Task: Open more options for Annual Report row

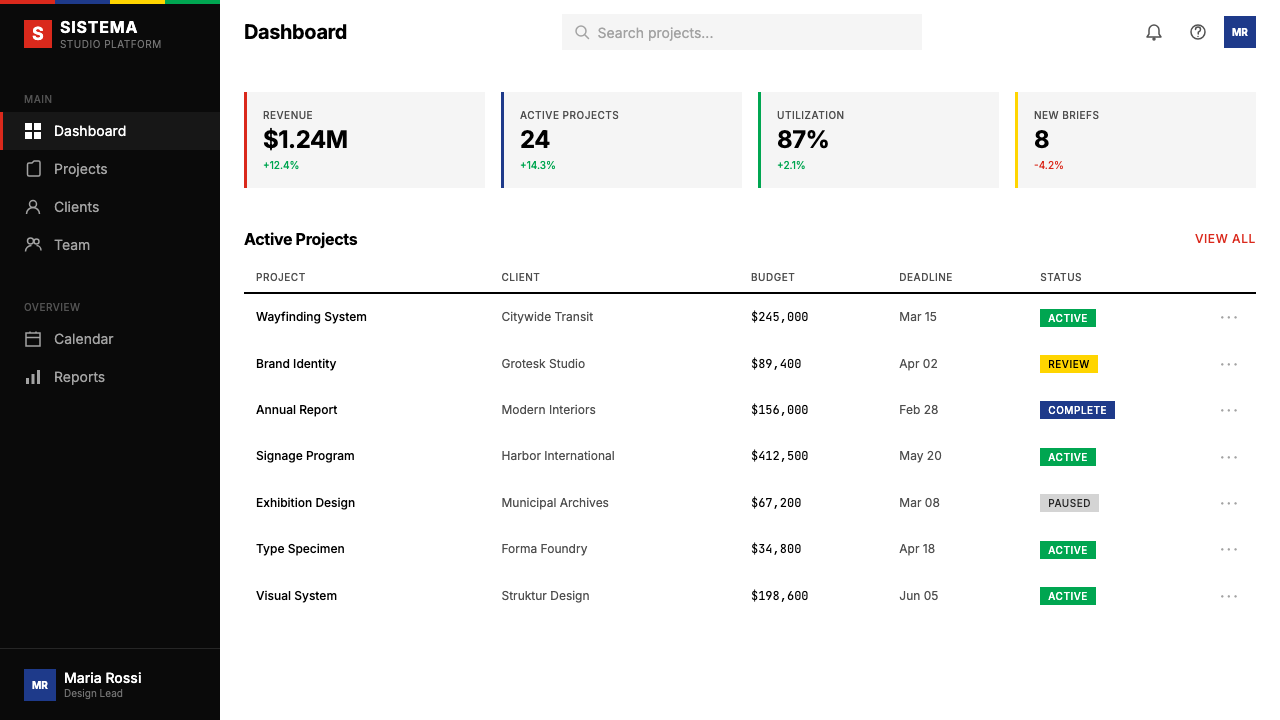Action: click(1229, 410)
